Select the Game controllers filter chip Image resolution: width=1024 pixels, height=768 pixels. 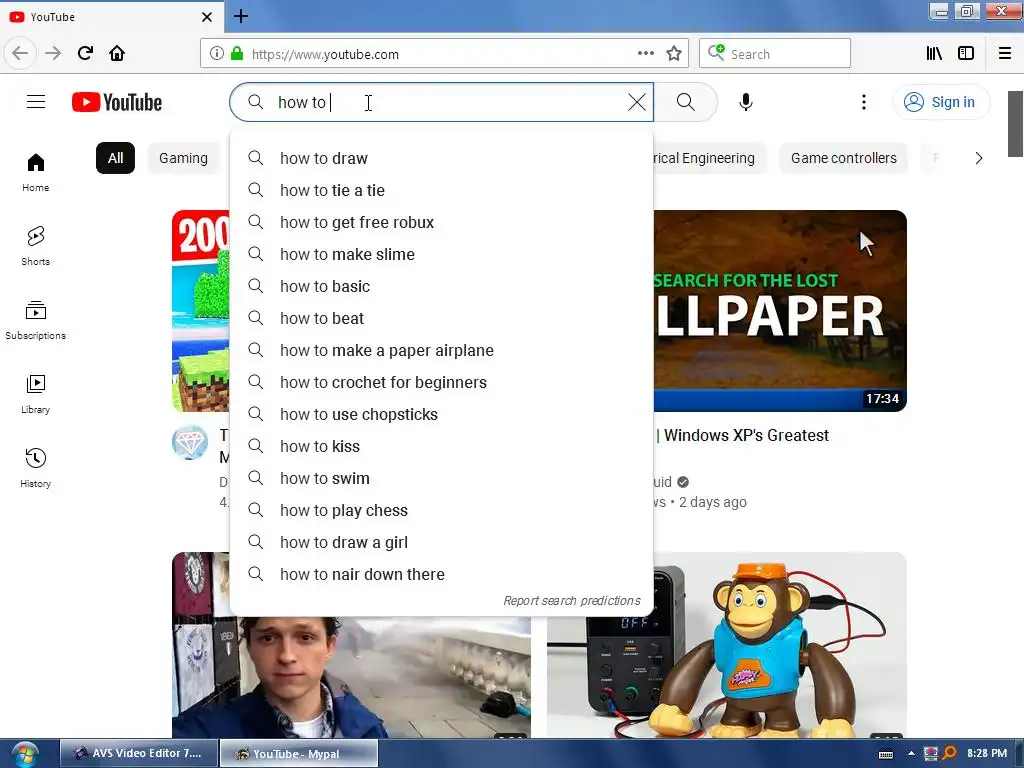pyautogui.click(x=844, y=158)
